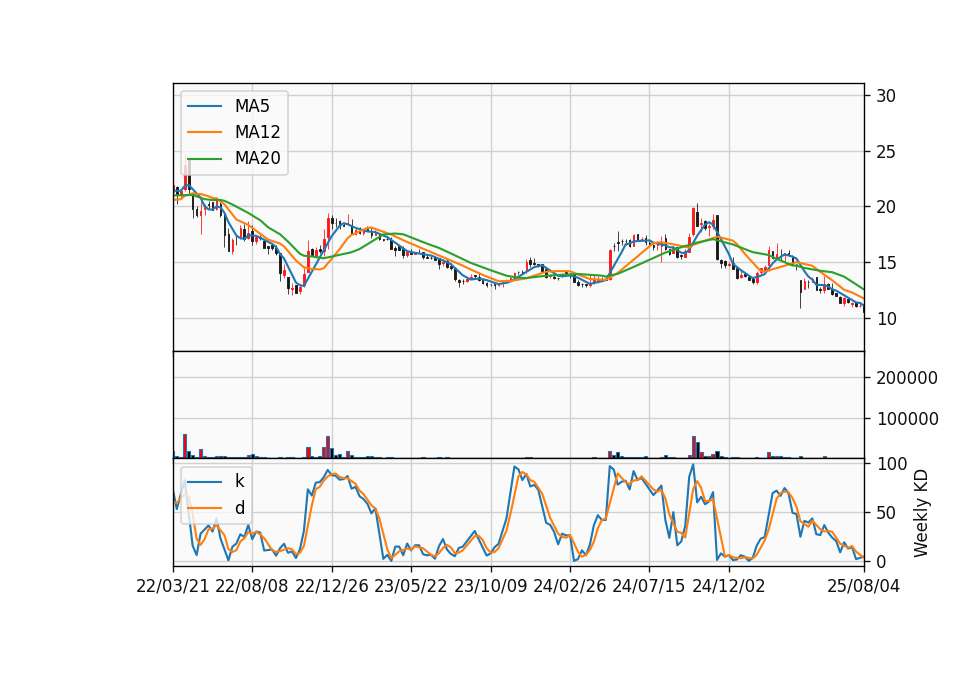
Task: Click the price axis value 15
Action: pyautogui.click(x=885, y=263)
